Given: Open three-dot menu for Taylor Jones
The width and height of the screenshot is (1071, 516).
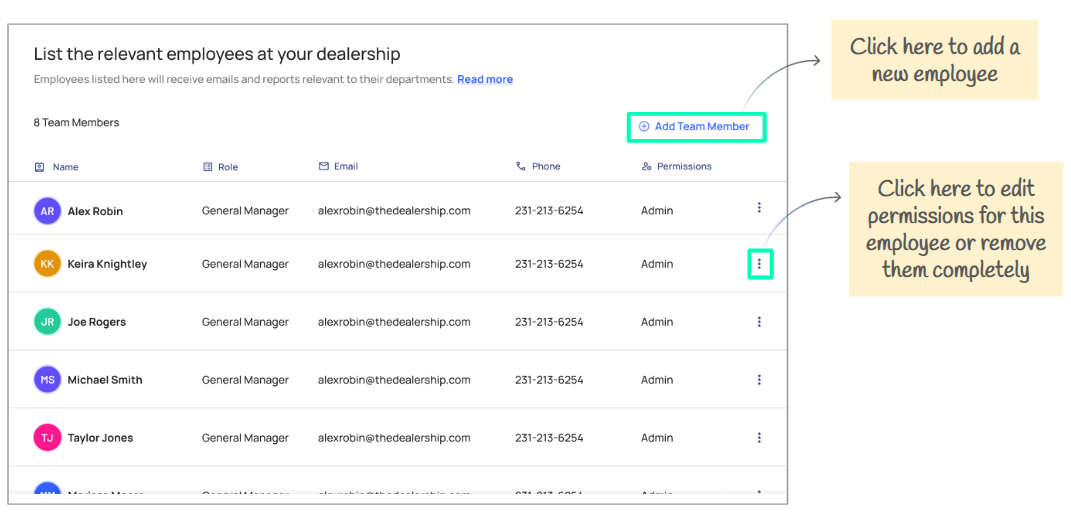Looking at the screenshot, I should [x=759, y=438].
